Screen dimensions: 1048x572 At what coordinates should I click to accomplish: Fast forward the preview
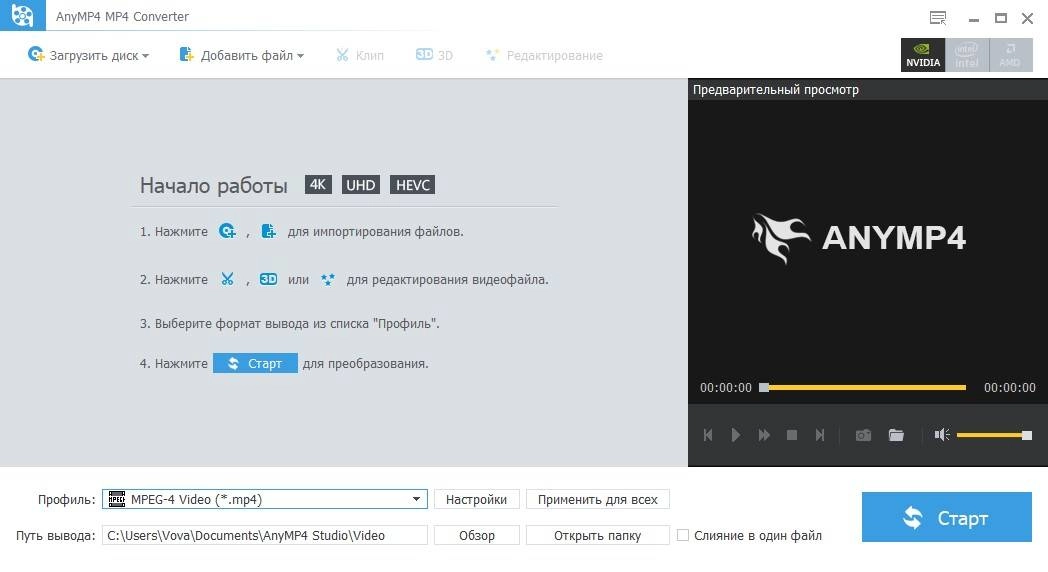(764, 435)
